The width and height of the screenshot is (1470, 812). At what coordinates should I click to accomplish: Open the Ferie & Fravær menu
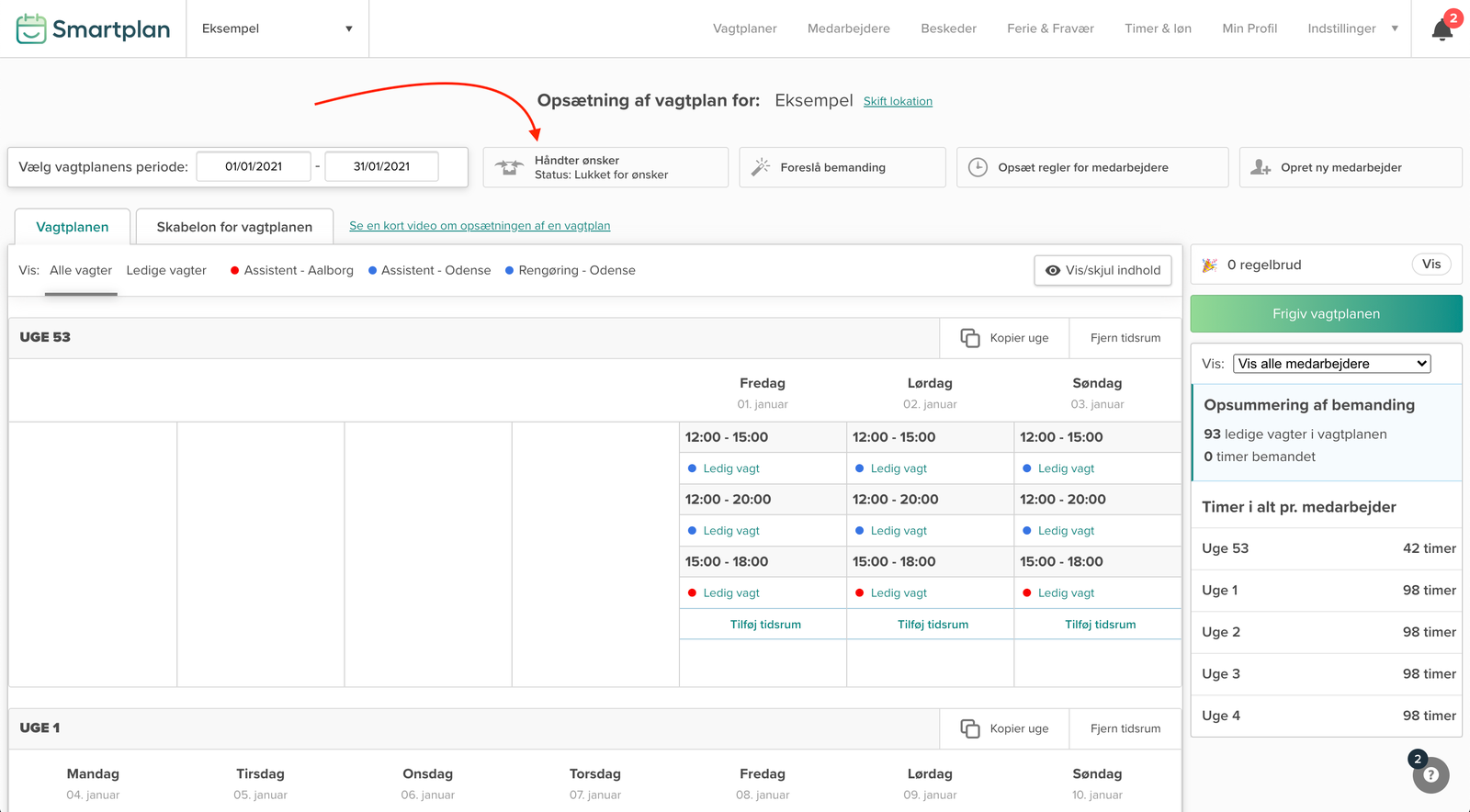point(1050,28)
